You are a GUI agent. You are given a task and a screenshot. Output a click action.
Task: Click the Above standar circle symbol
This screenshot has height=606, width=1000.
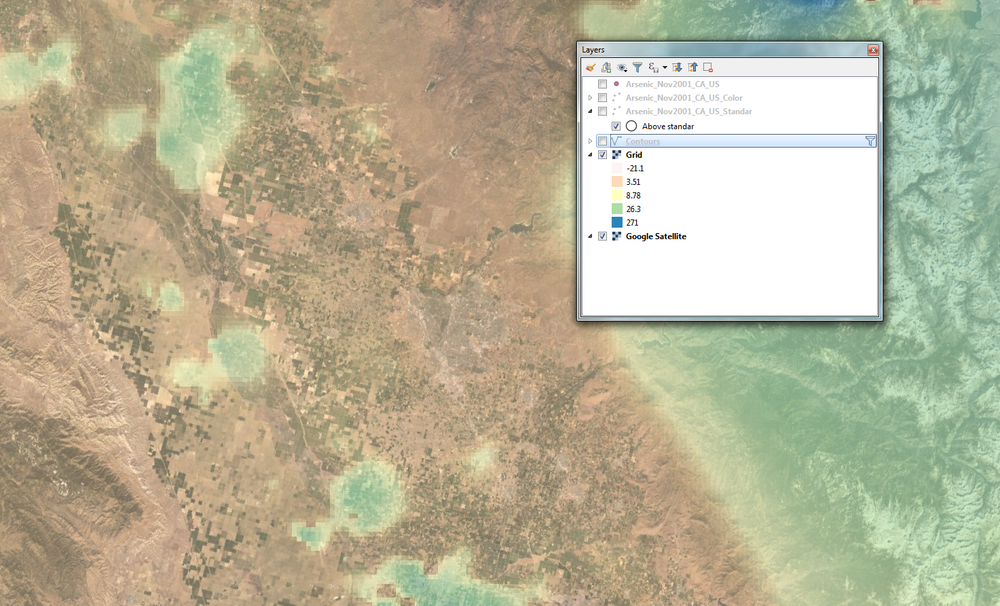[632, 126]
